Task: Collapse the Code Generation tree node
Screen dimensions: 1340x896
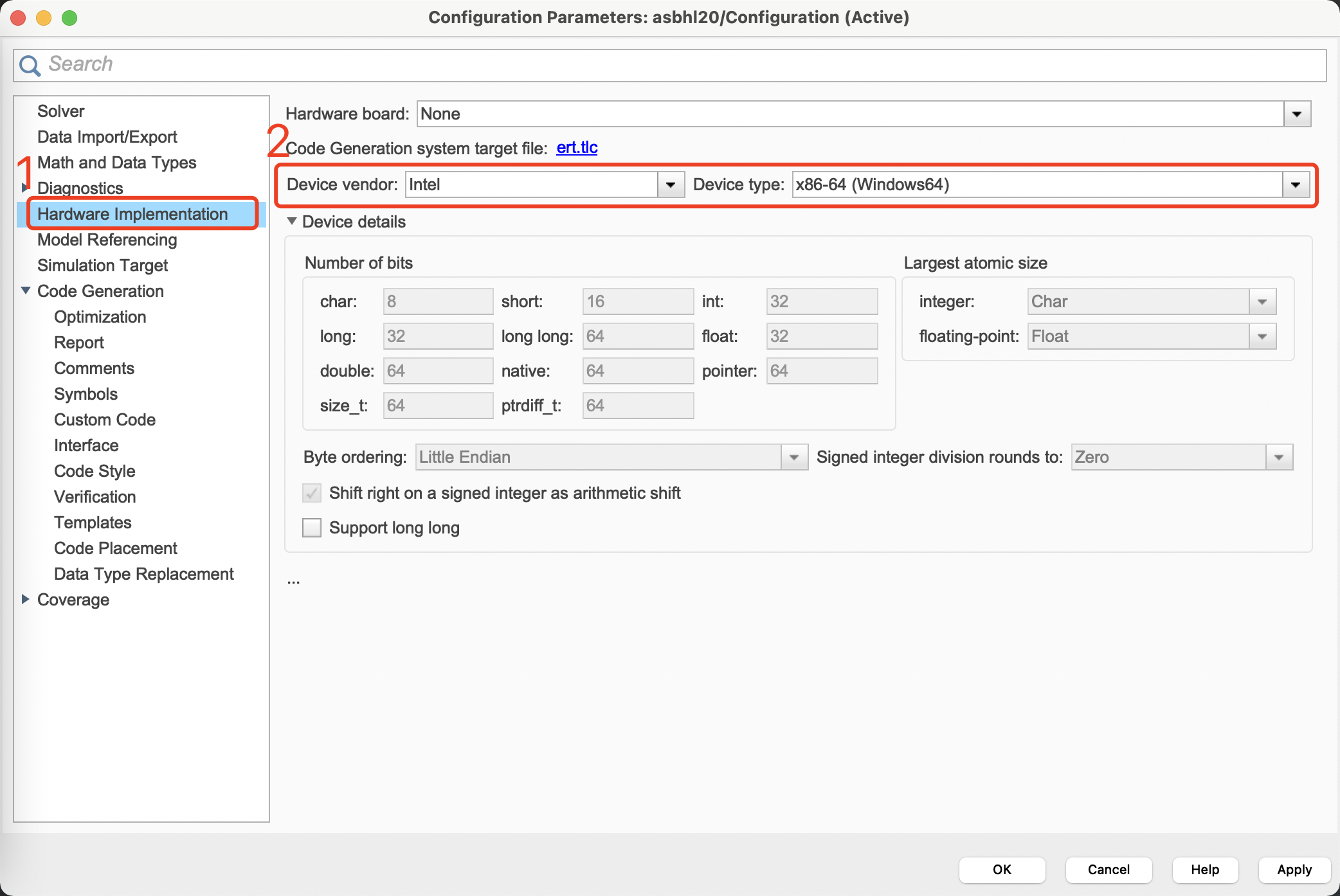Action: point(26,291)
